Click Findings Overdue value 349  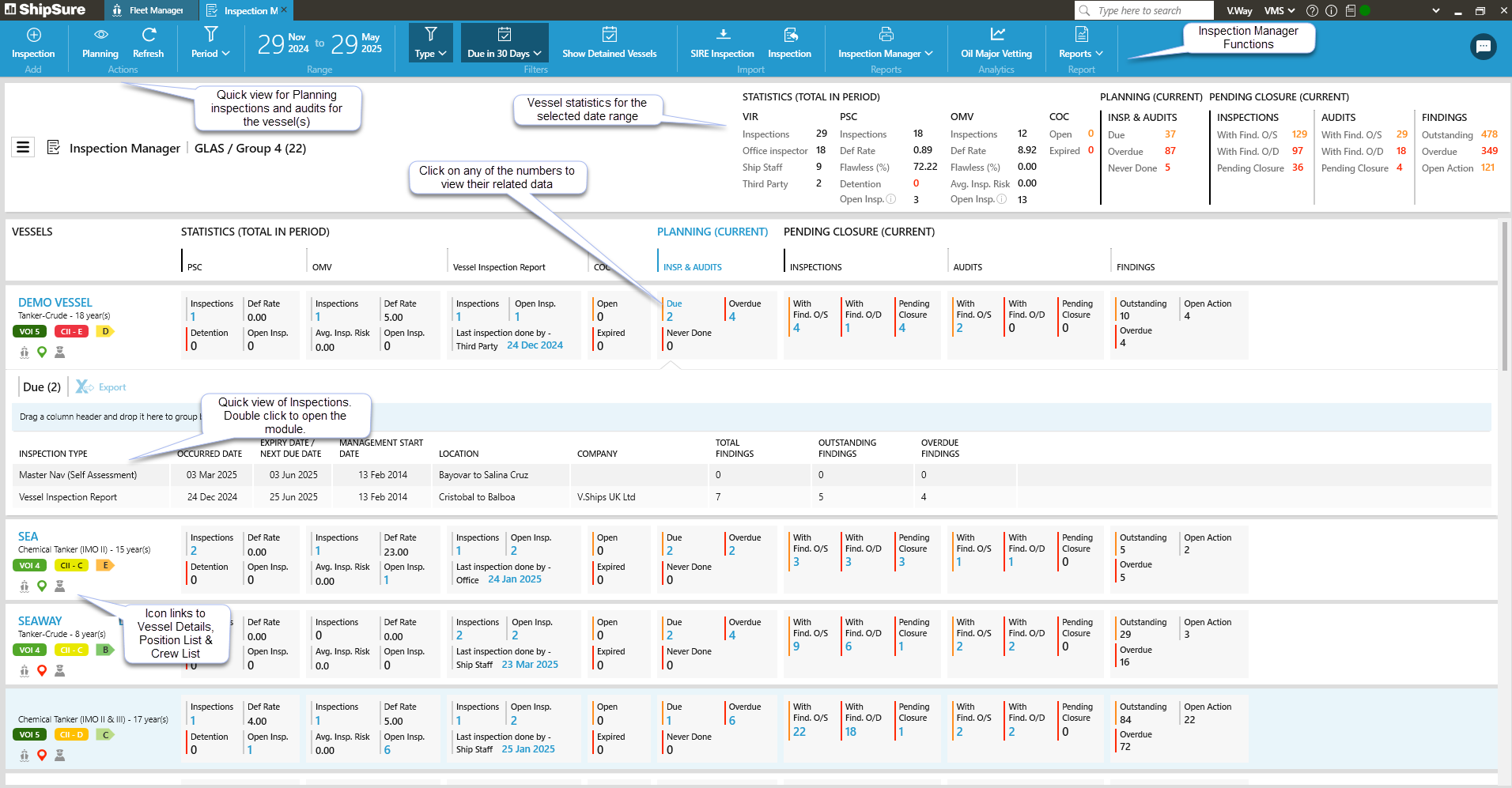pos(1489,151)
